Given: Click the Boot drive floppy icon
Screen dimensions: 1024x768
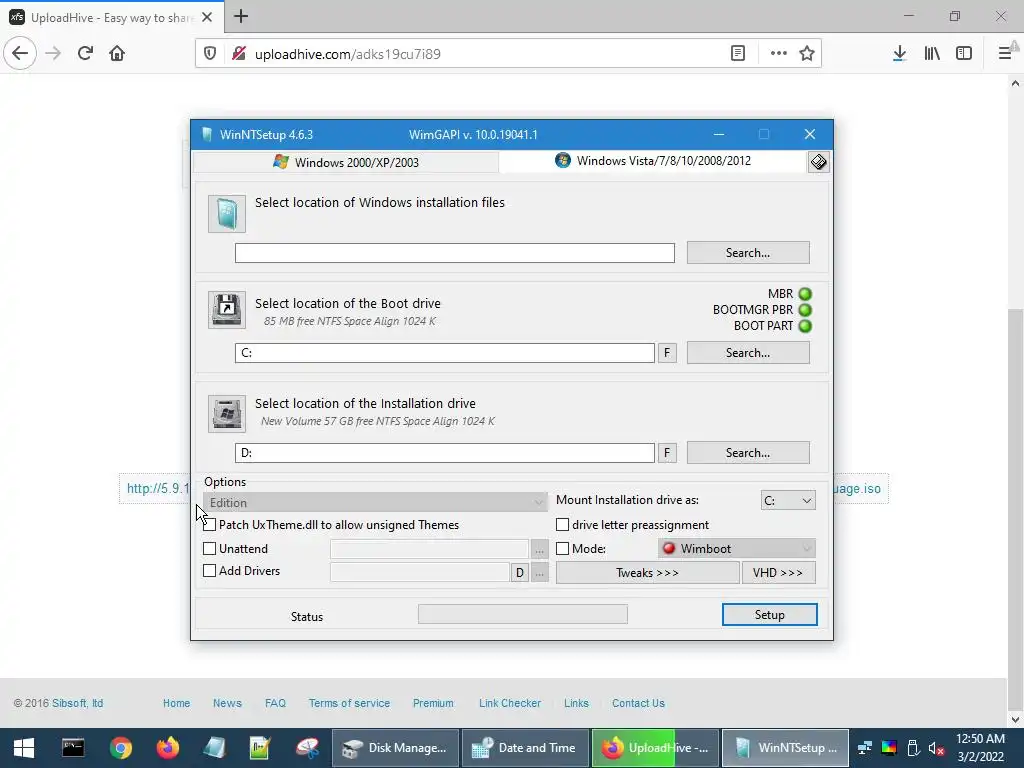Looking at the screenshot, I should (x=227, y=310).
